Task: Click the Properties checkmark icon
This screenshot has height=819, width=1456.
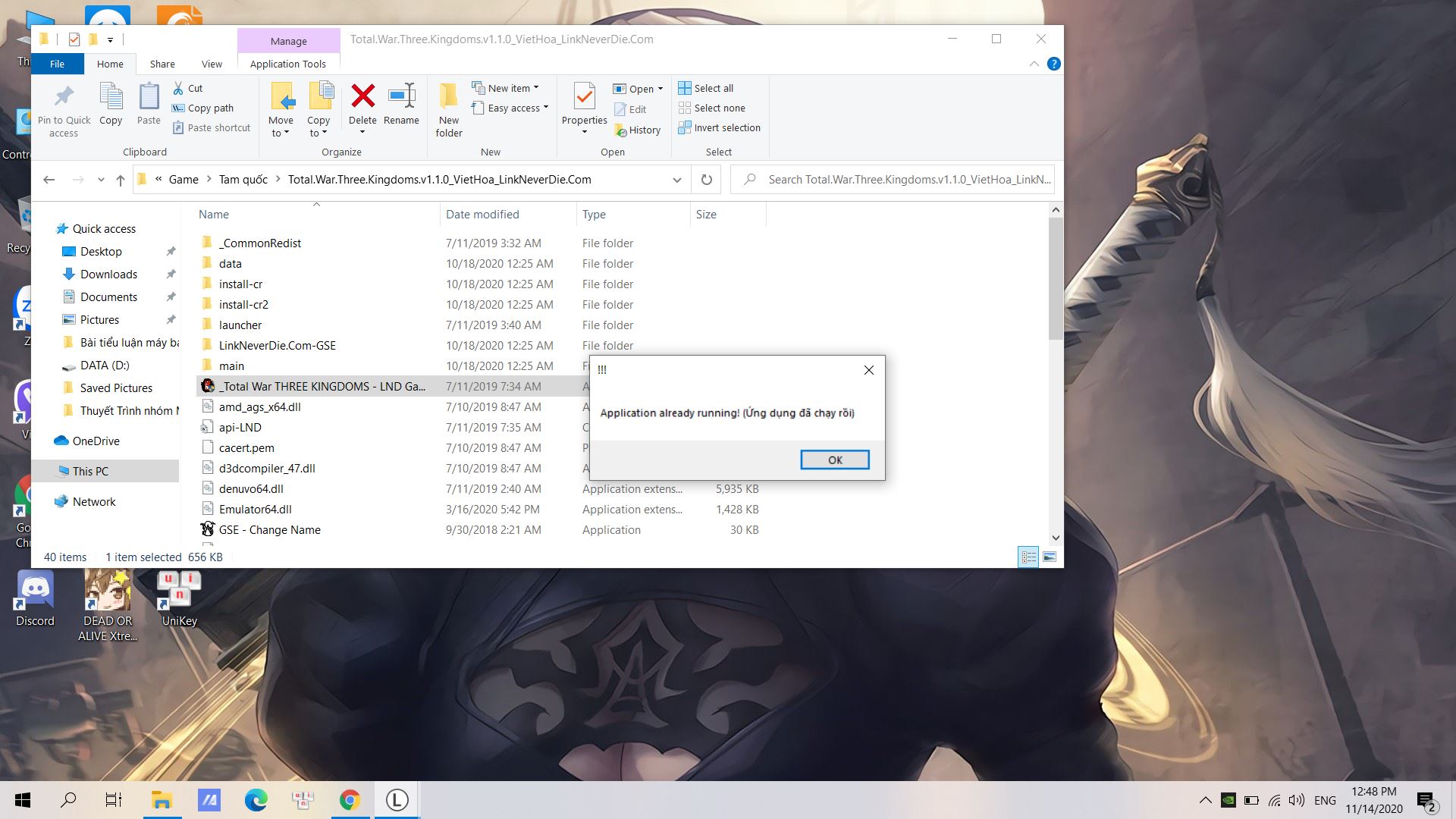Action: coord(584,96)
